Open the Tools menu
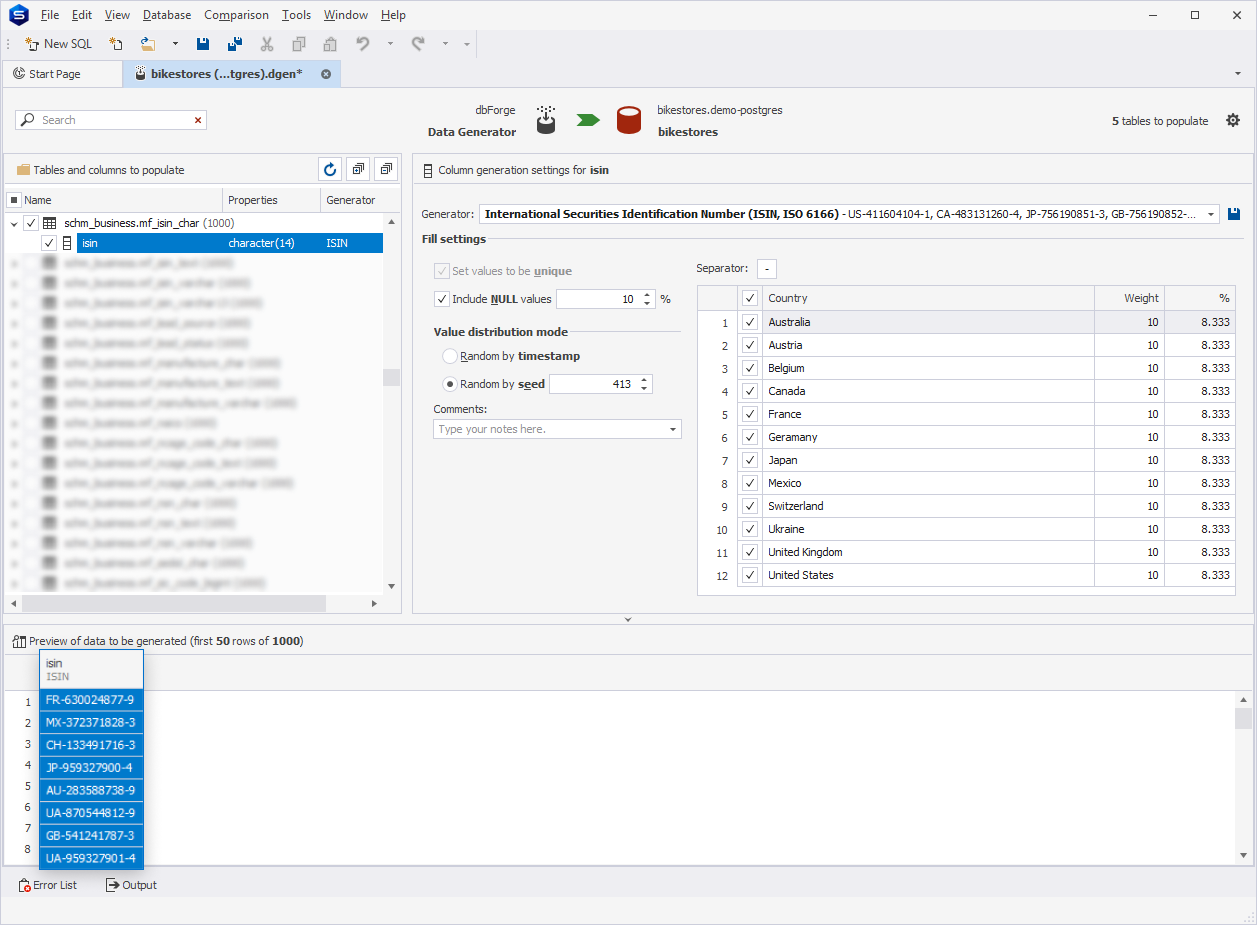1257x925 pixels. [x=296, y=15]
